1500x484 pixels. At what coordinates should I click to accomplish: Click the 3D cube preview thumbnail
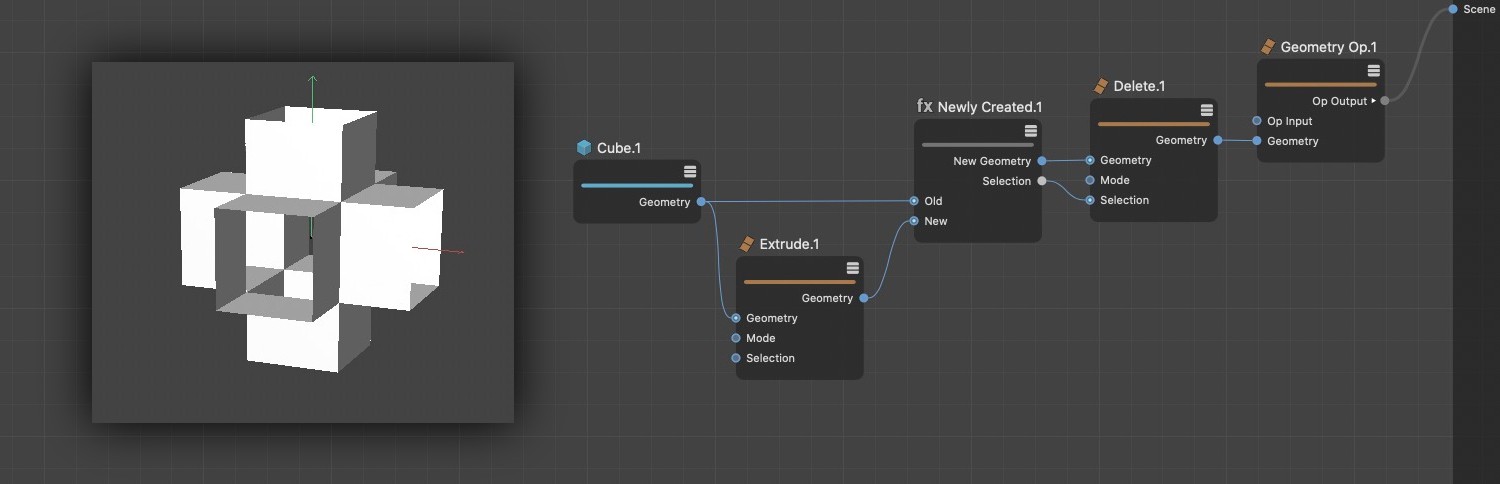tap(303, 242)
